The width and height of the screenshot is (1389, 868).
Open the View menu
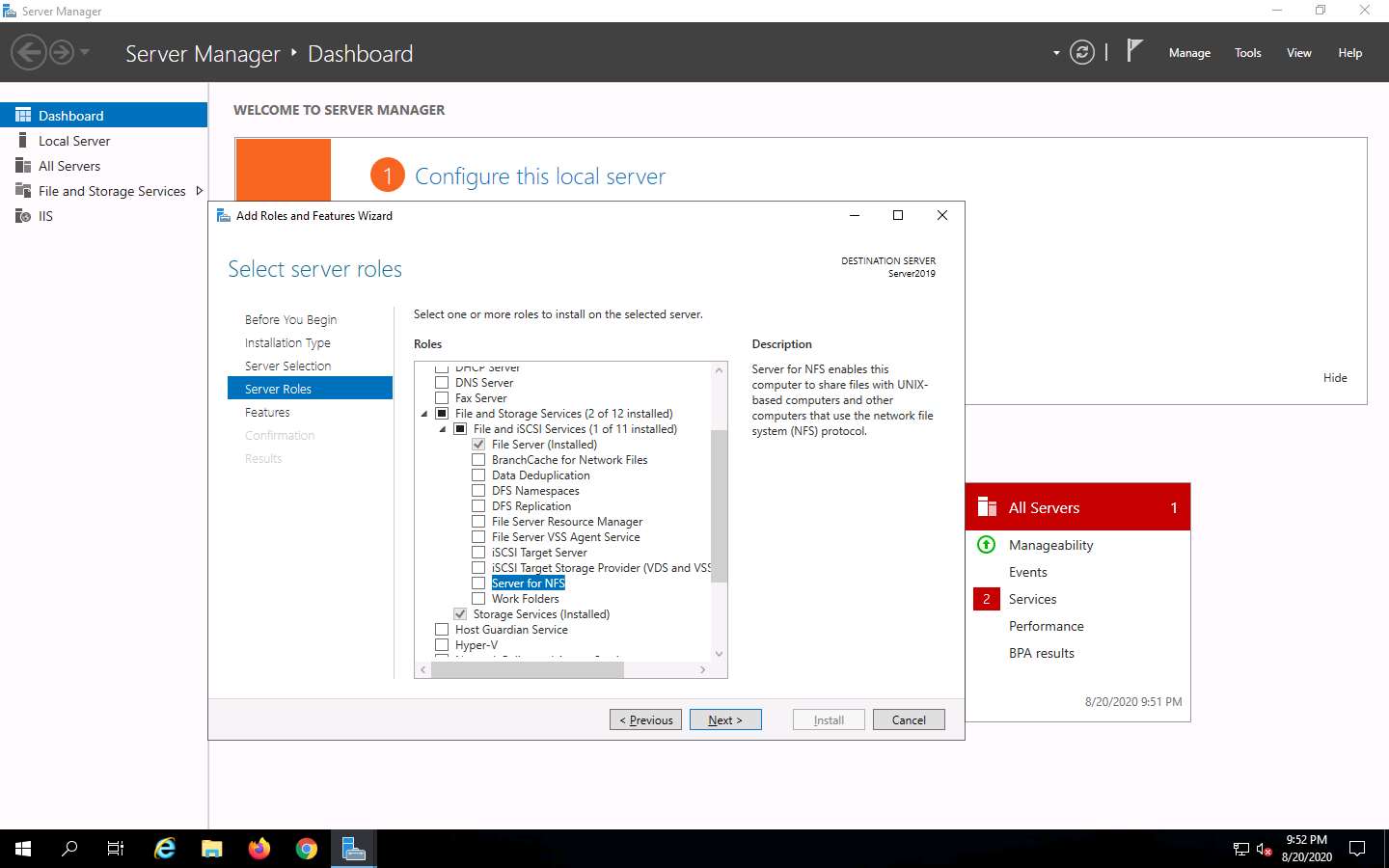tap(1298, 53)
